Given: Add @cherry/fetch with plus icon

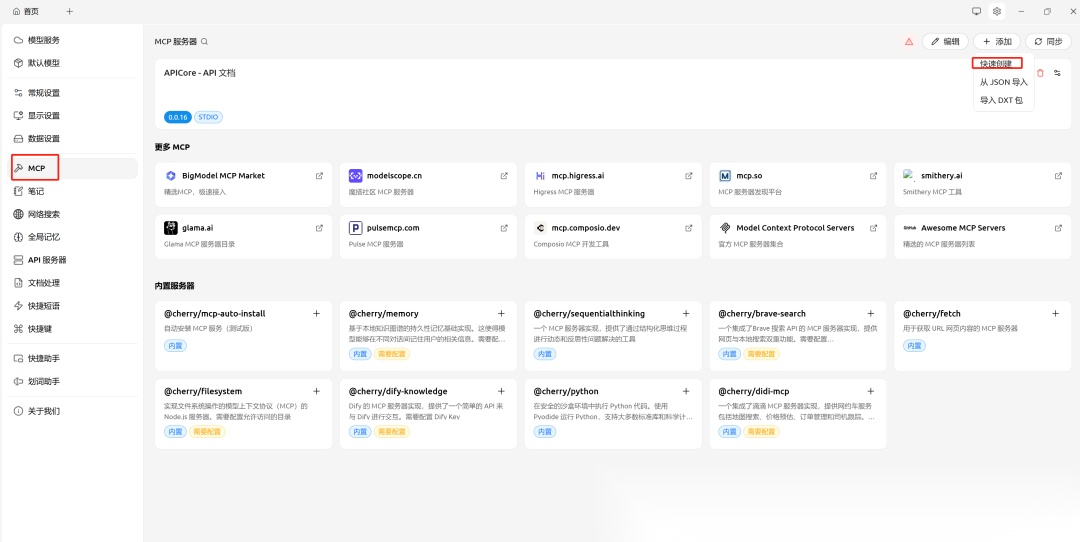Looking at the screenshot, I should tap(1056, 313).
